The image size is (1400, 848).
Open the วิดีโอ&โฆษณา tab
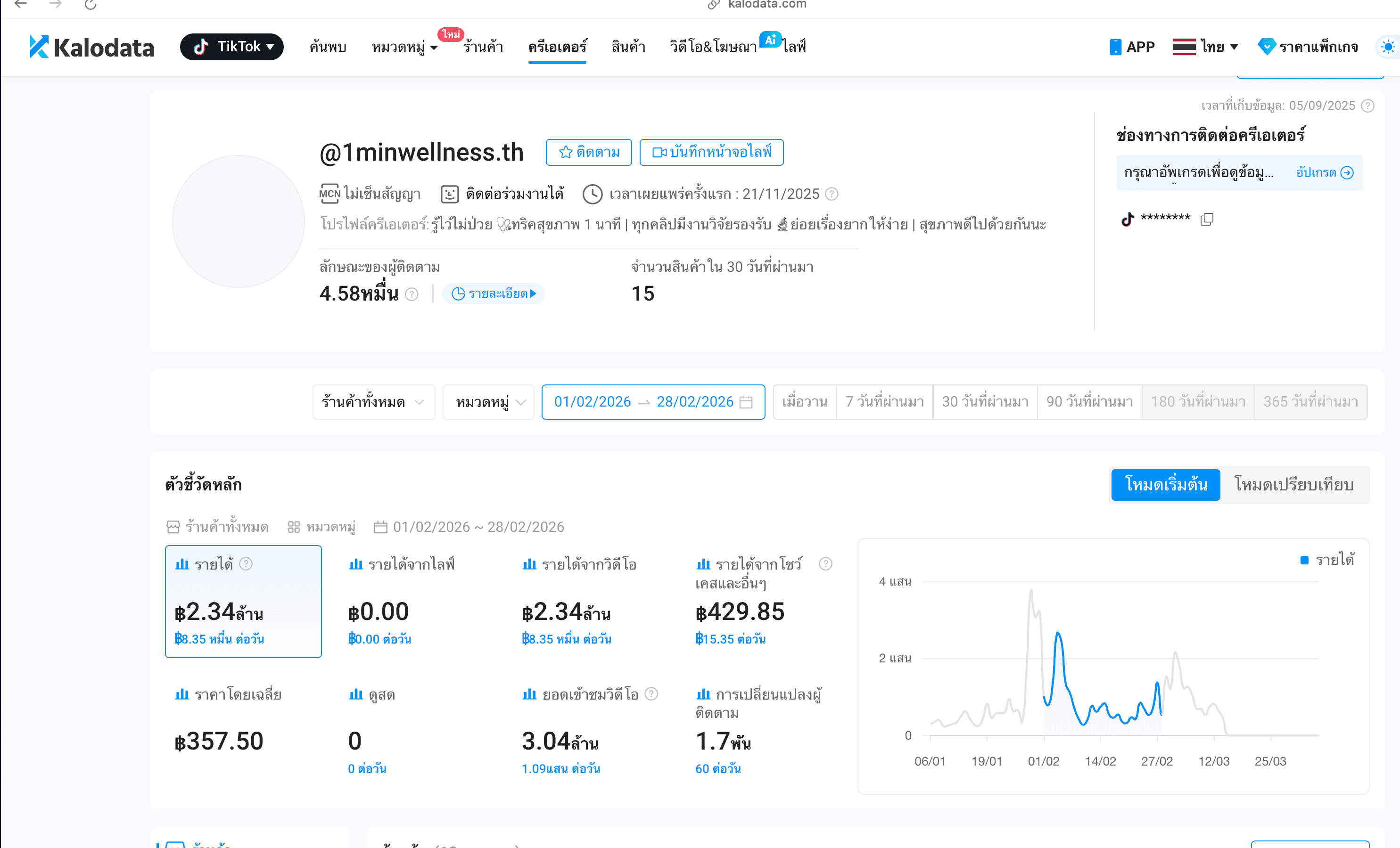coord(714,47)
